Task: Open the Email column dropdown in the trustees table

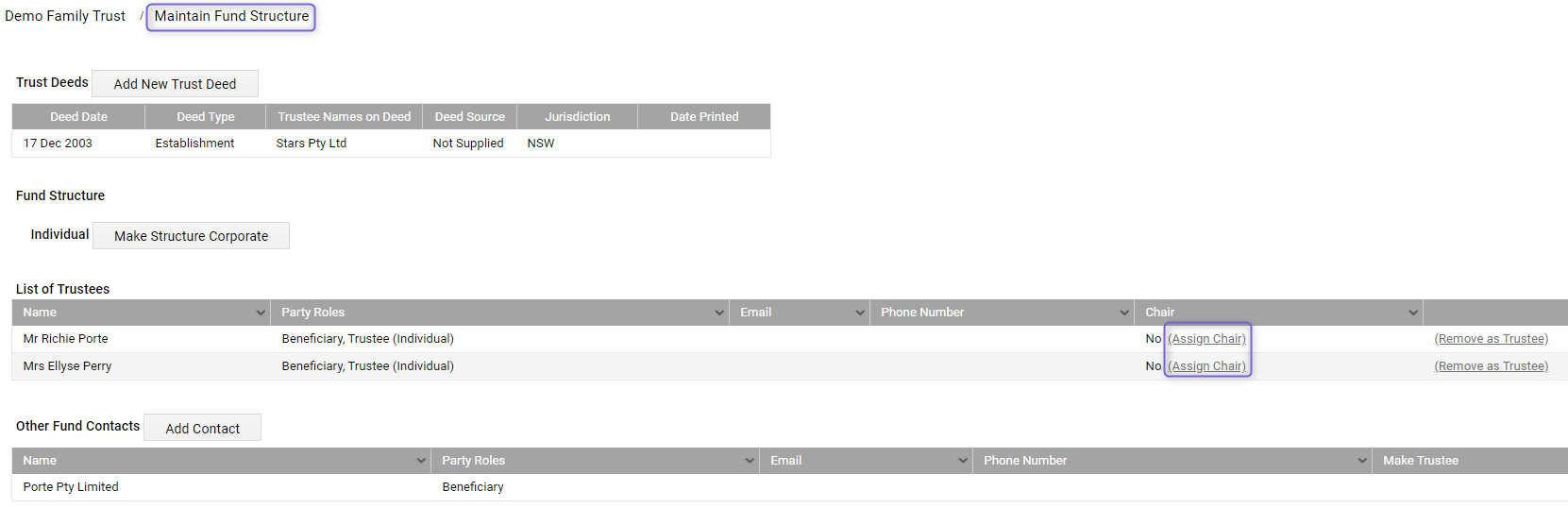Action: 860,313
